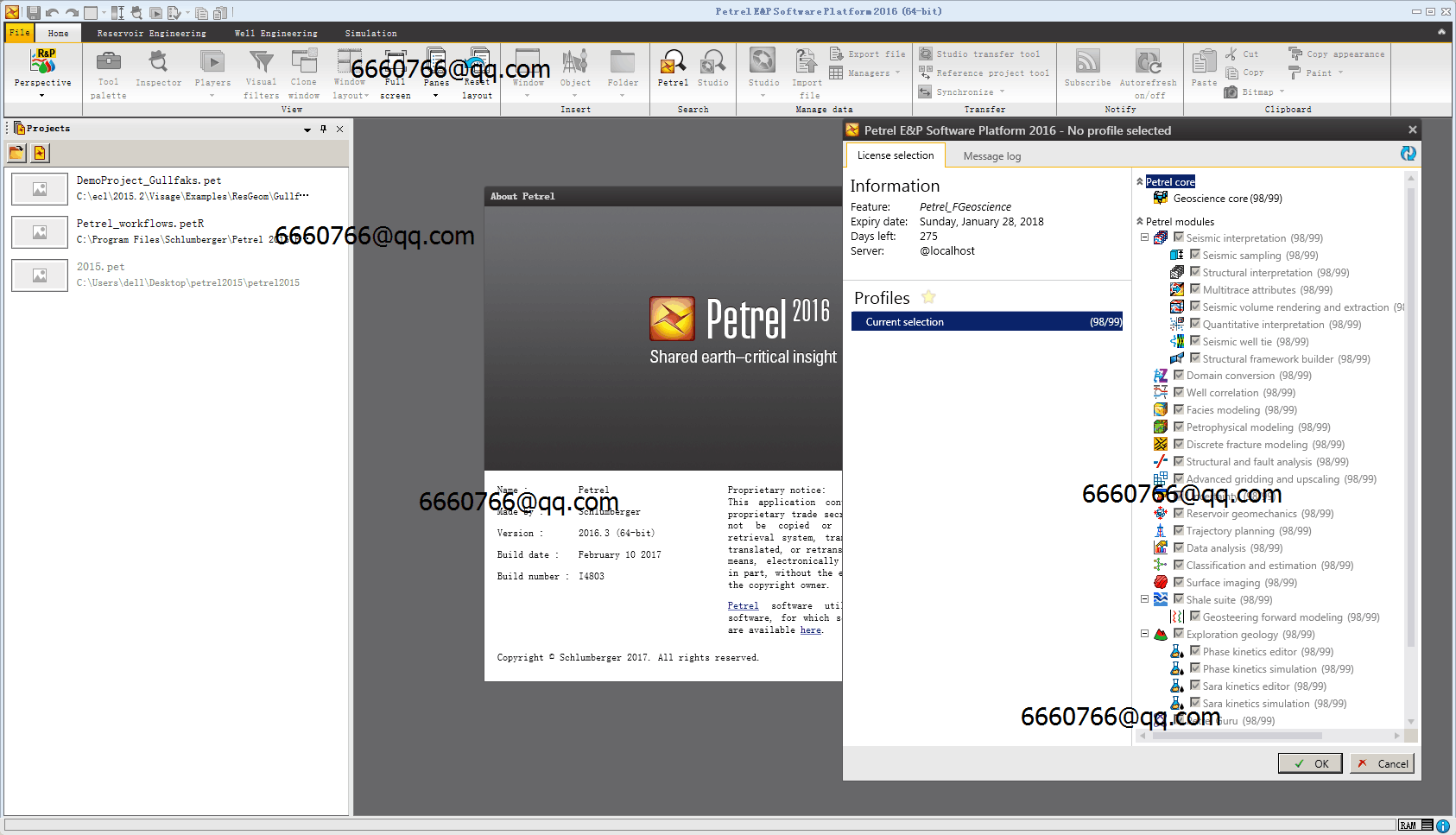Open the Reference project tool
This screenshot has height=835, width=1456.
point(984,73)
